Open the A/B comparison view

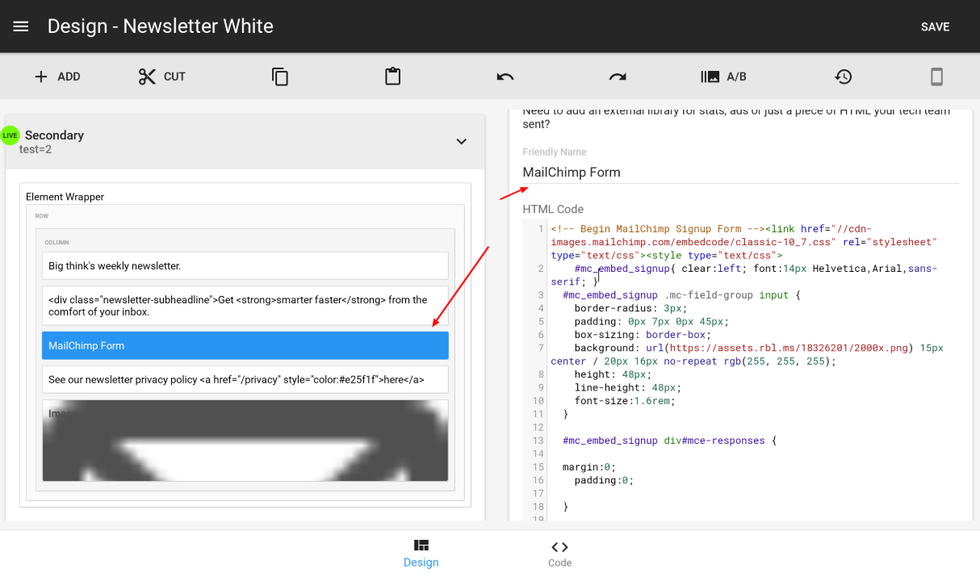pos(723,76)
